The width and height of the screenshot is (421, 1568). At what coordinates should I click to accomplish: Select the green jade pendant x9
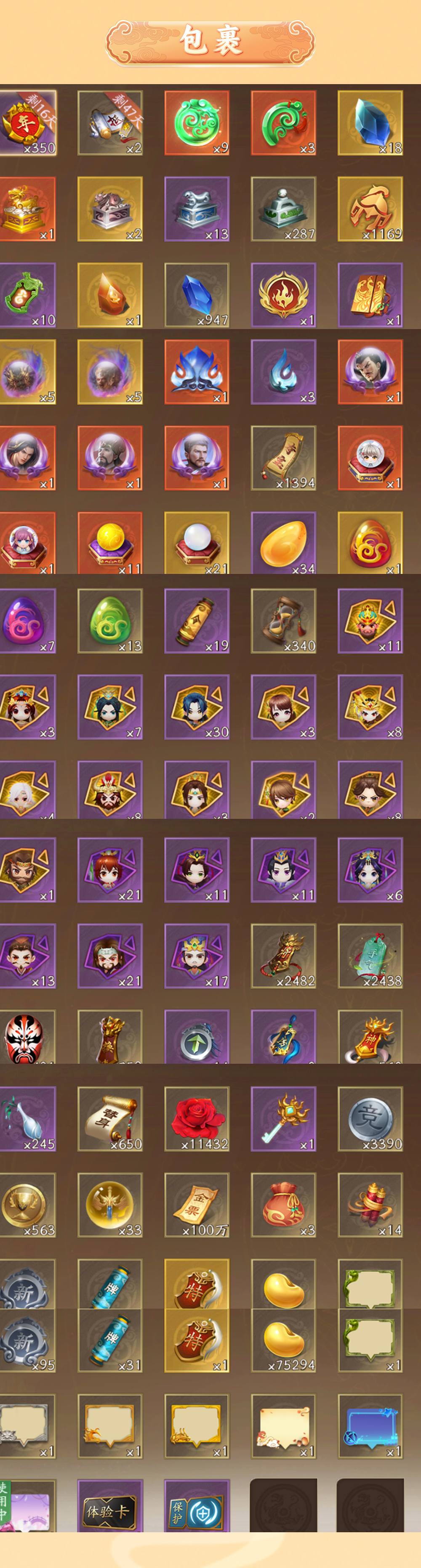197,123
